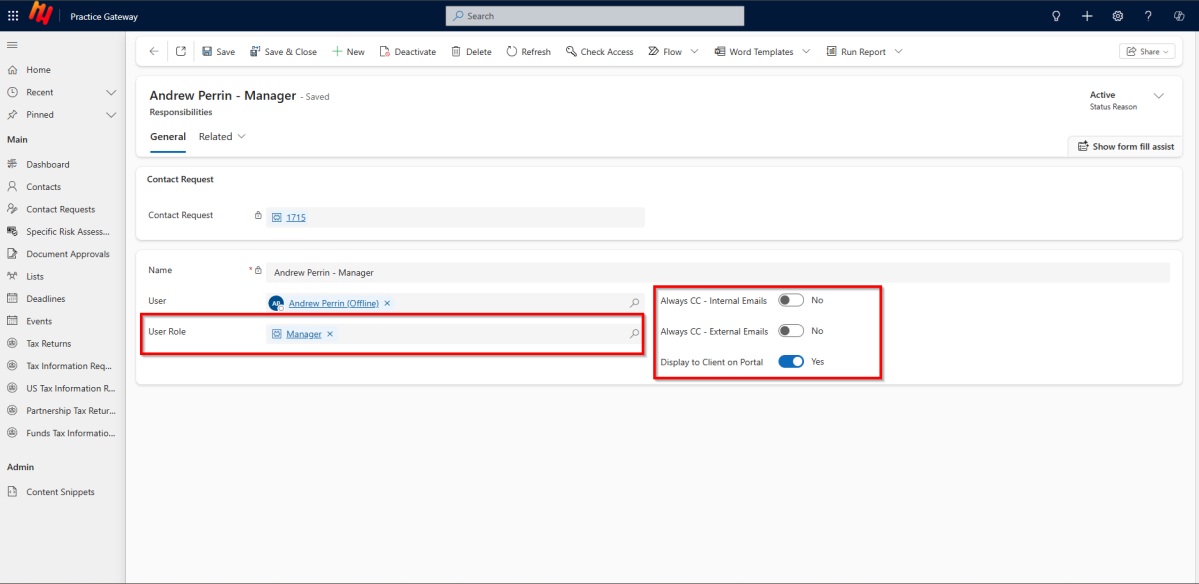The height and width of the screenshot is (584, 1199).
Task: Click Run Report in toolbar
Action: pyautogui.click(x=856, y=51)
